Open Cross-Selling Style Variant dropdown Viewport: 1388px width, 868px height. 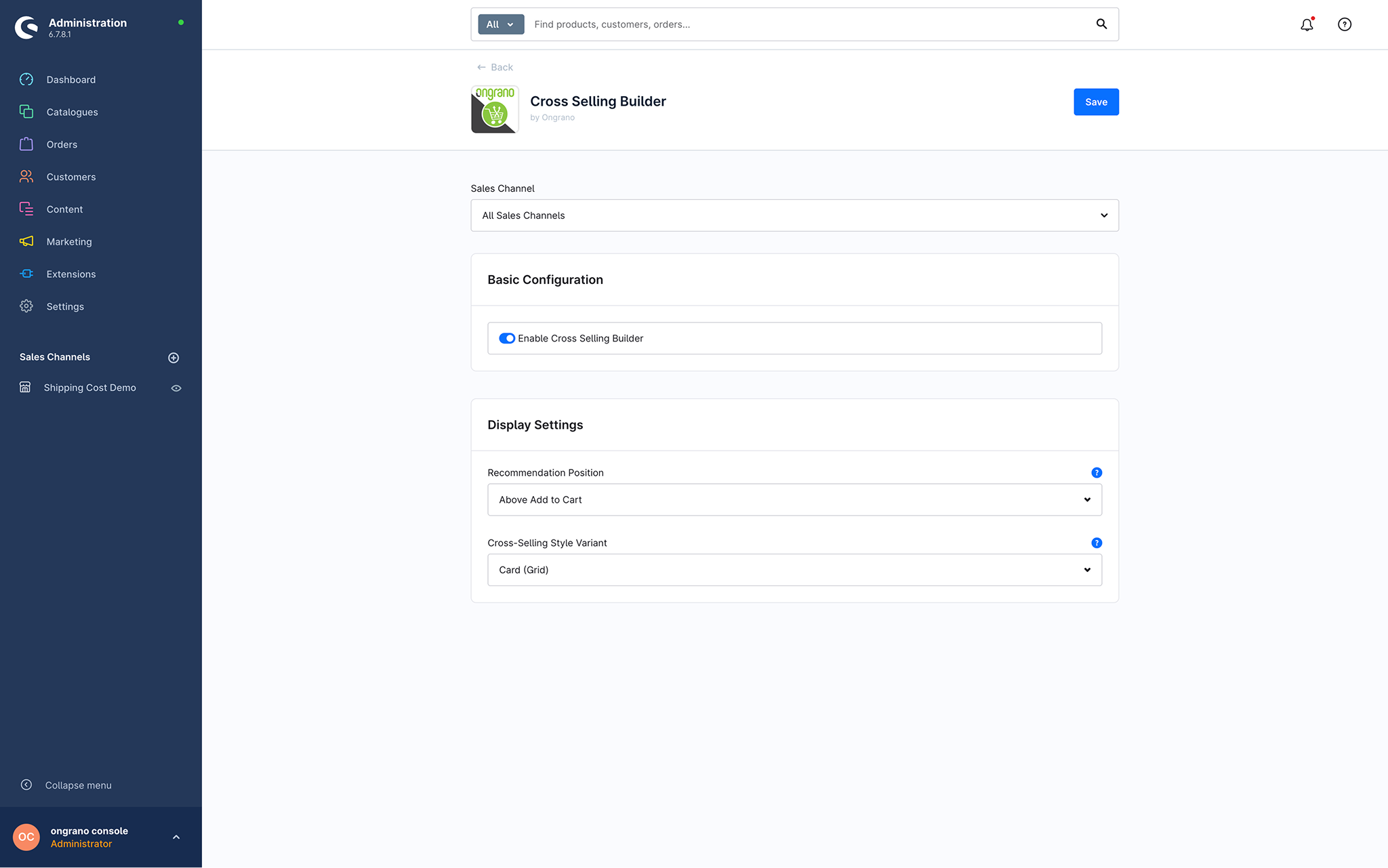(x=794, y=570)
